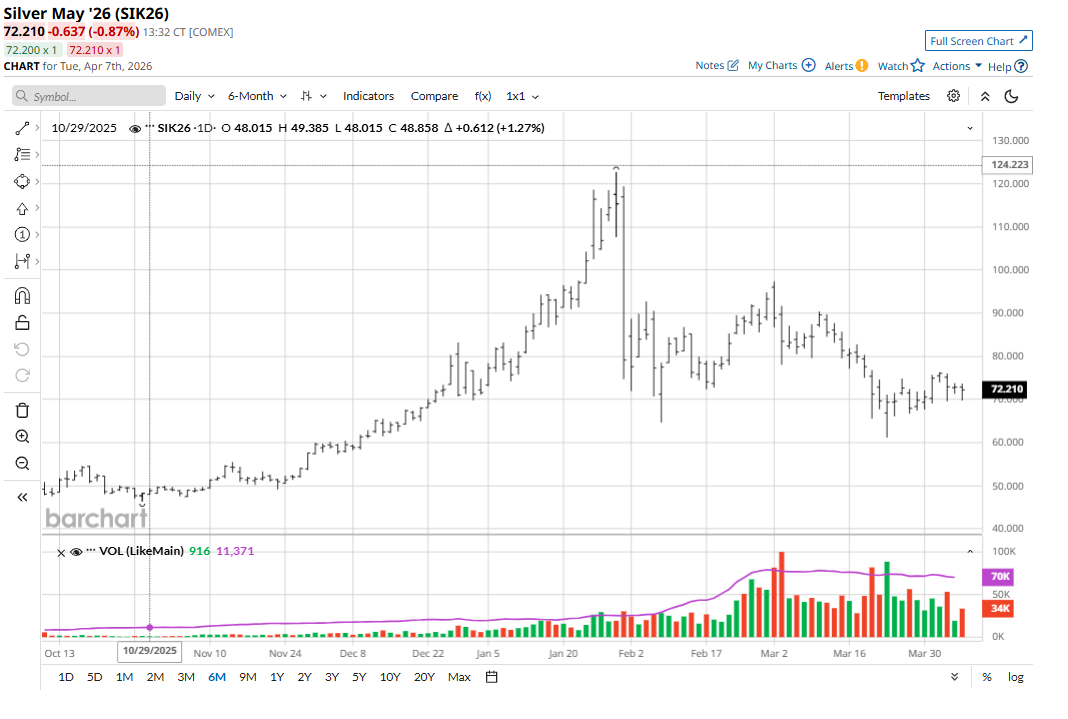Expand bottom panel with double-chevron down
The width and height of the screenshot is (1068, 719).
coord(954,677)
